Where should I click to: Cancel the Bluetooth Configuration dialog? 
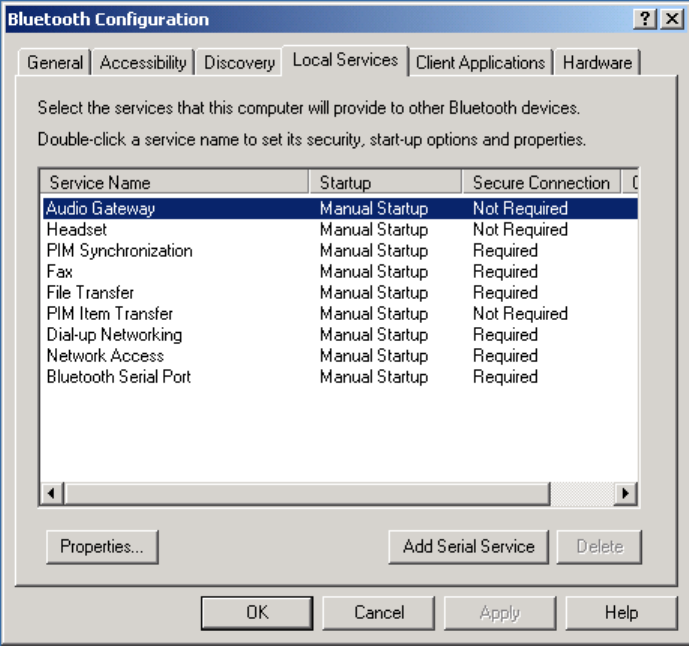379,613
